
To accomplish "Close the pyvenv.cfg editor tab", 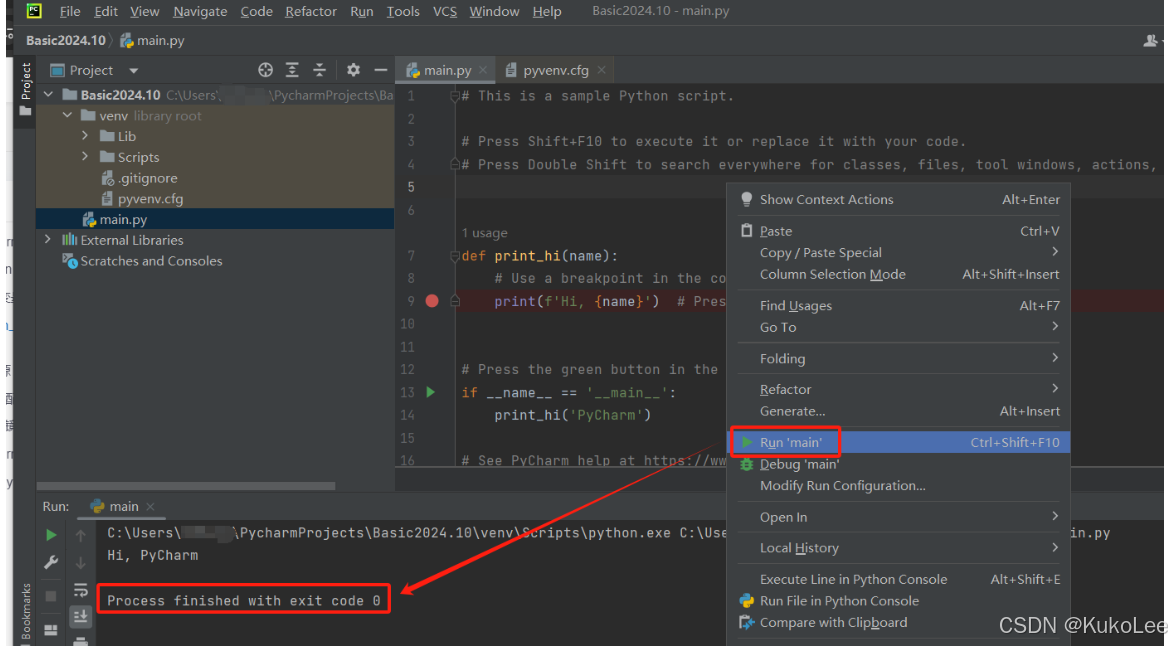I will coord(601,70).
